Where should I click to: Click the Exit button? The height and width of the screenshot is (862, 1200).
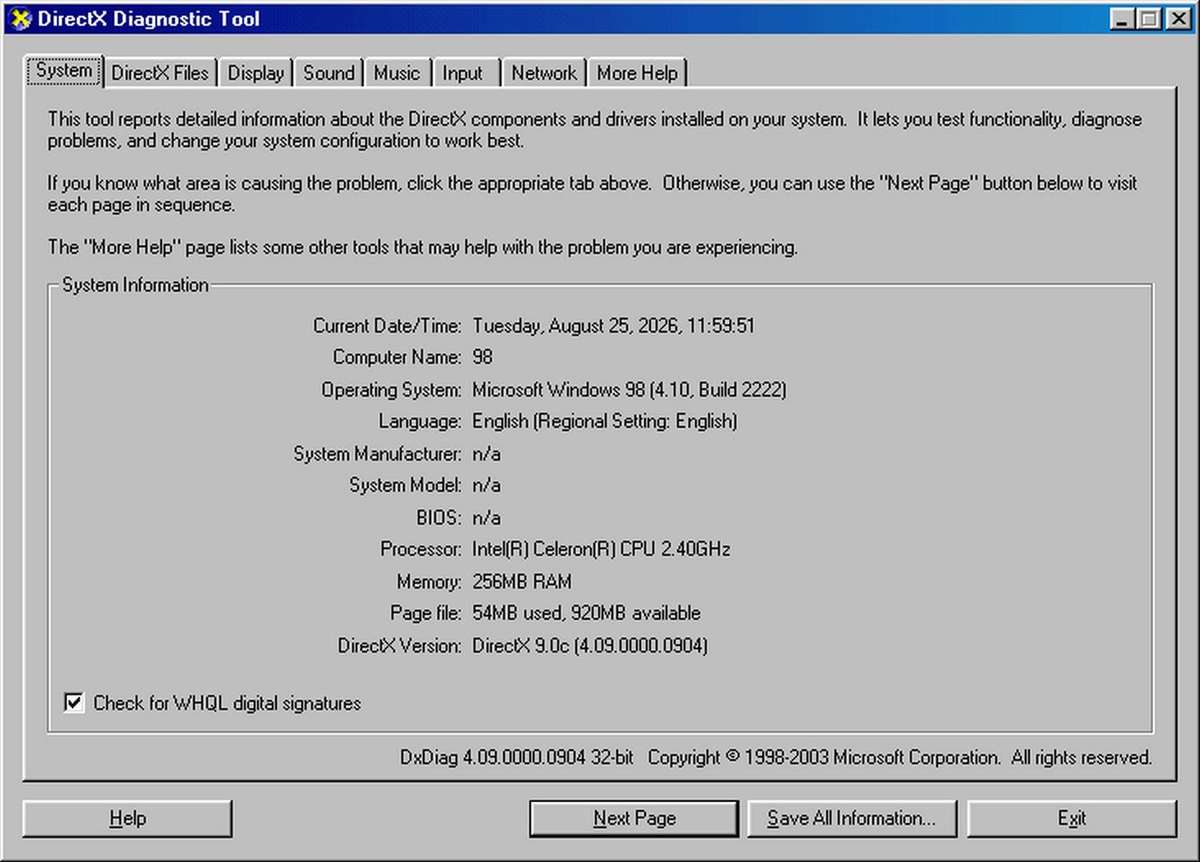(x=1071, y=818)
